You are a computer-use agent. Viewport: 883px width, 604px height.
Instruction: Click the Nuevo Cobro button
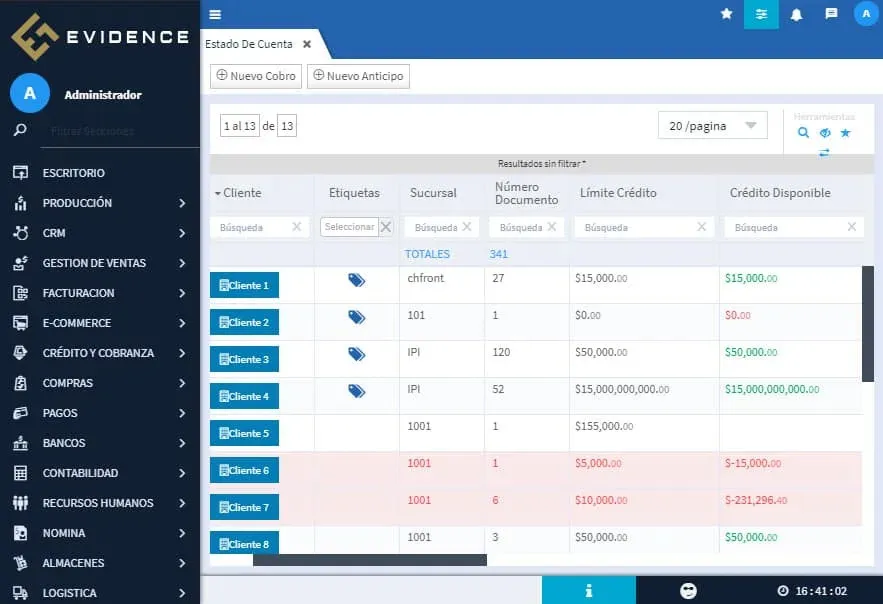256,76
